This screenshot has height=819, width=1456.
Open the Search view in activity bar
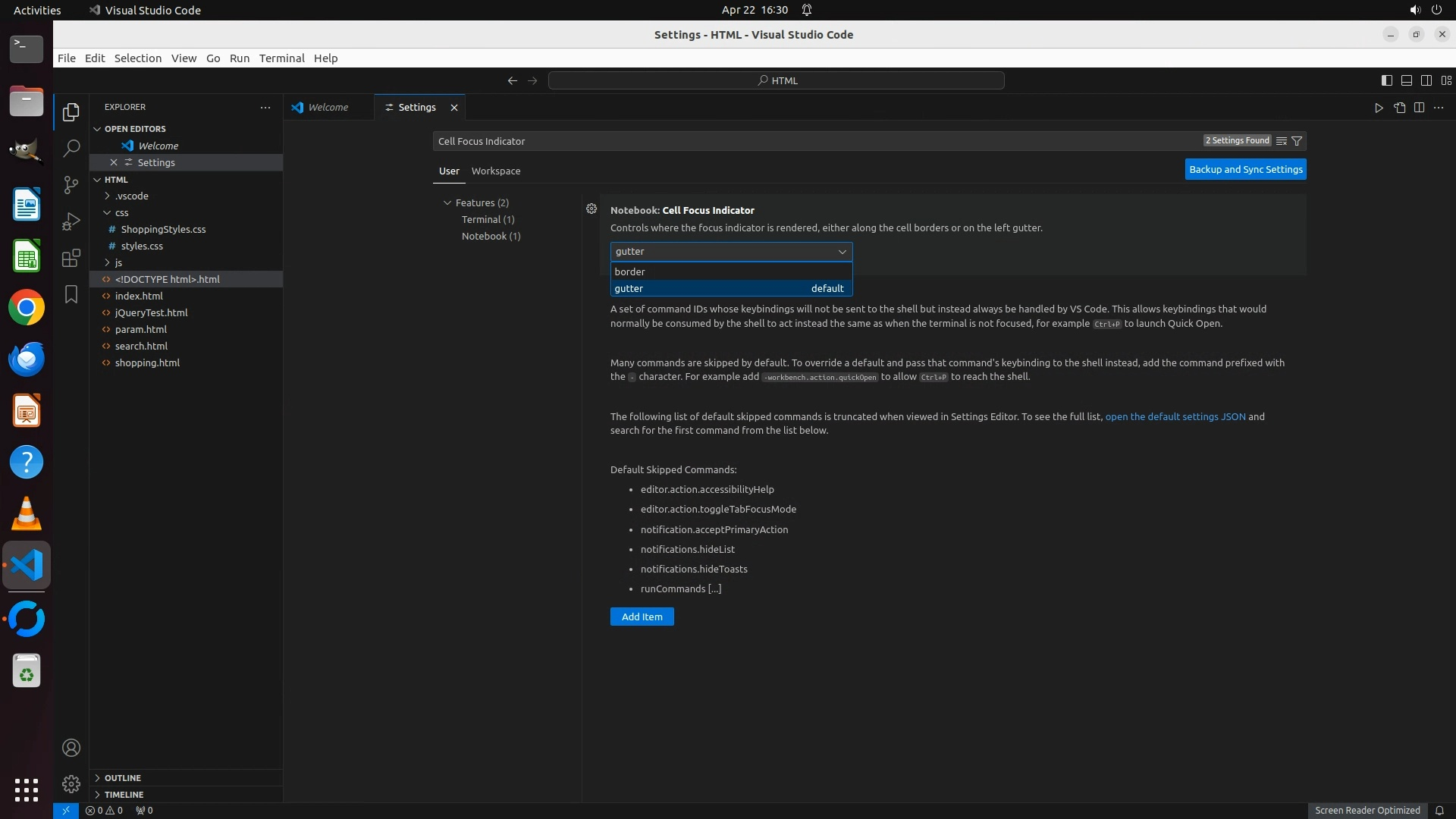pyautogui.click(x=71, y=148)
